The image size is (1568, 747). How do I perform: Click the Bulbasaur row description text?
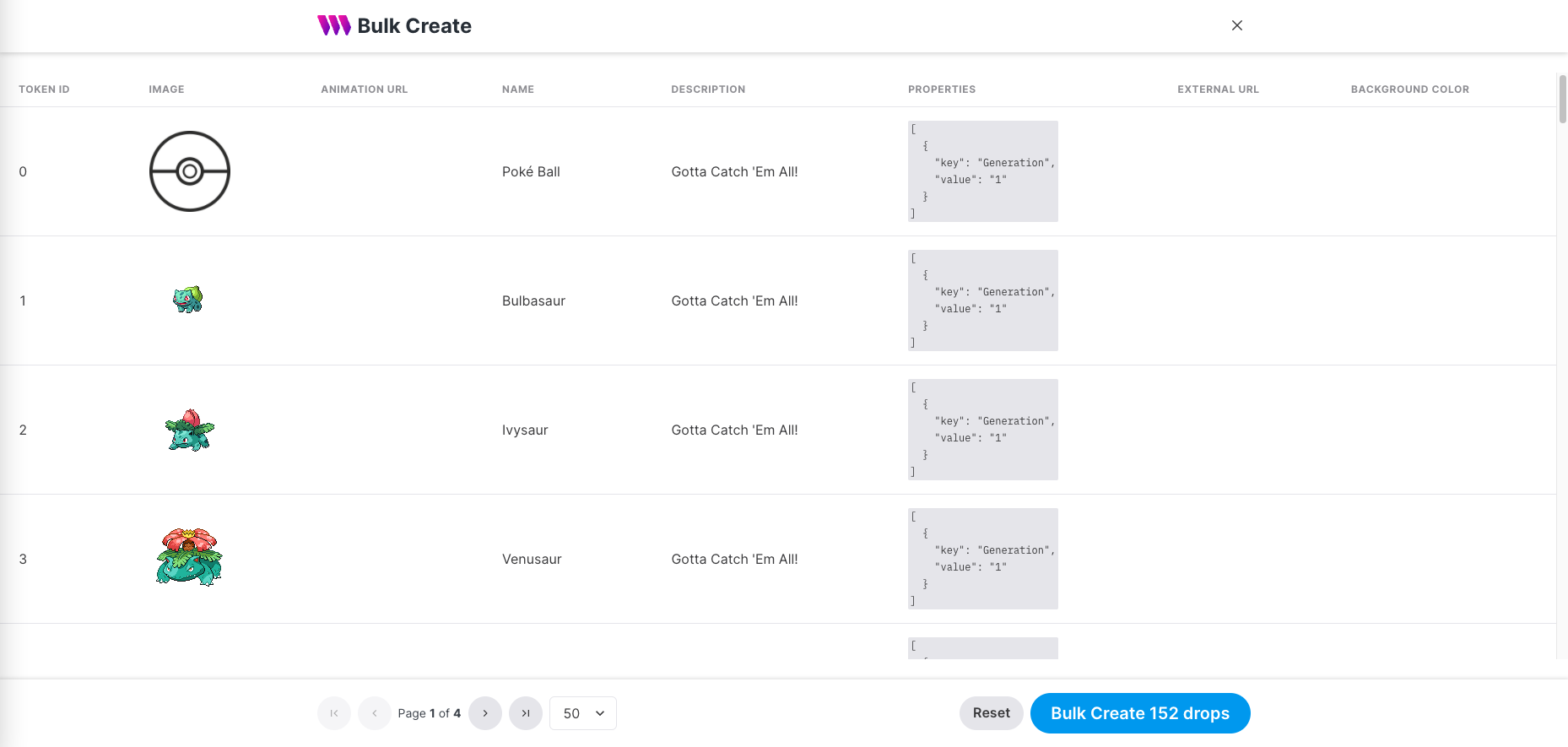pyautogui.click(x=734, y=300)
